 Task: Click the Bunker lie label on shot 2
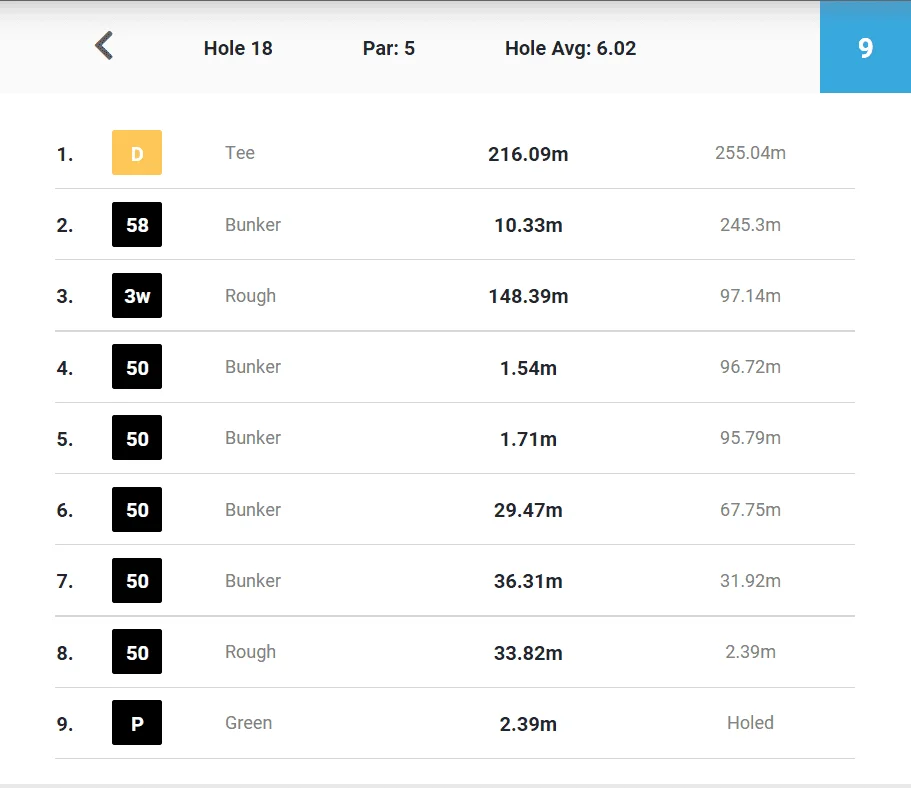coord(253,224)
